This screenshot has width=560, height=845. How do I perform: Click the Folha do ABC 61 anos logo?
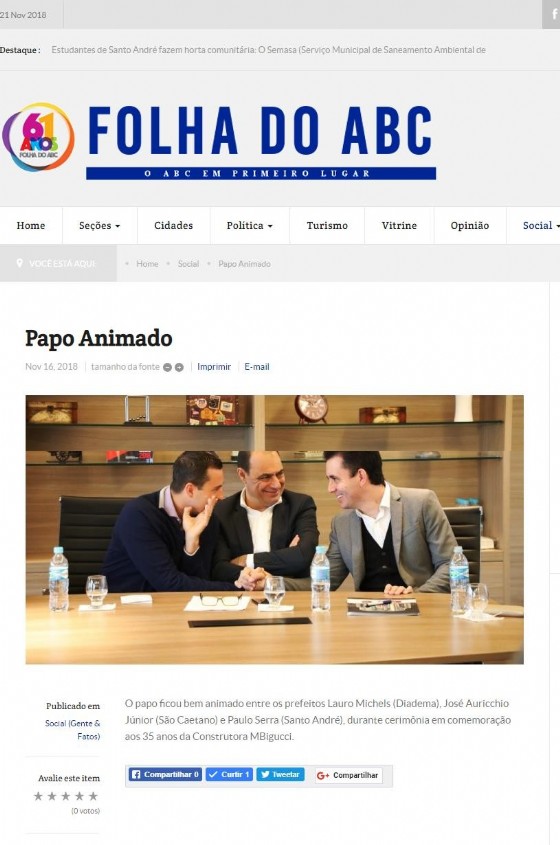point(38,137)
